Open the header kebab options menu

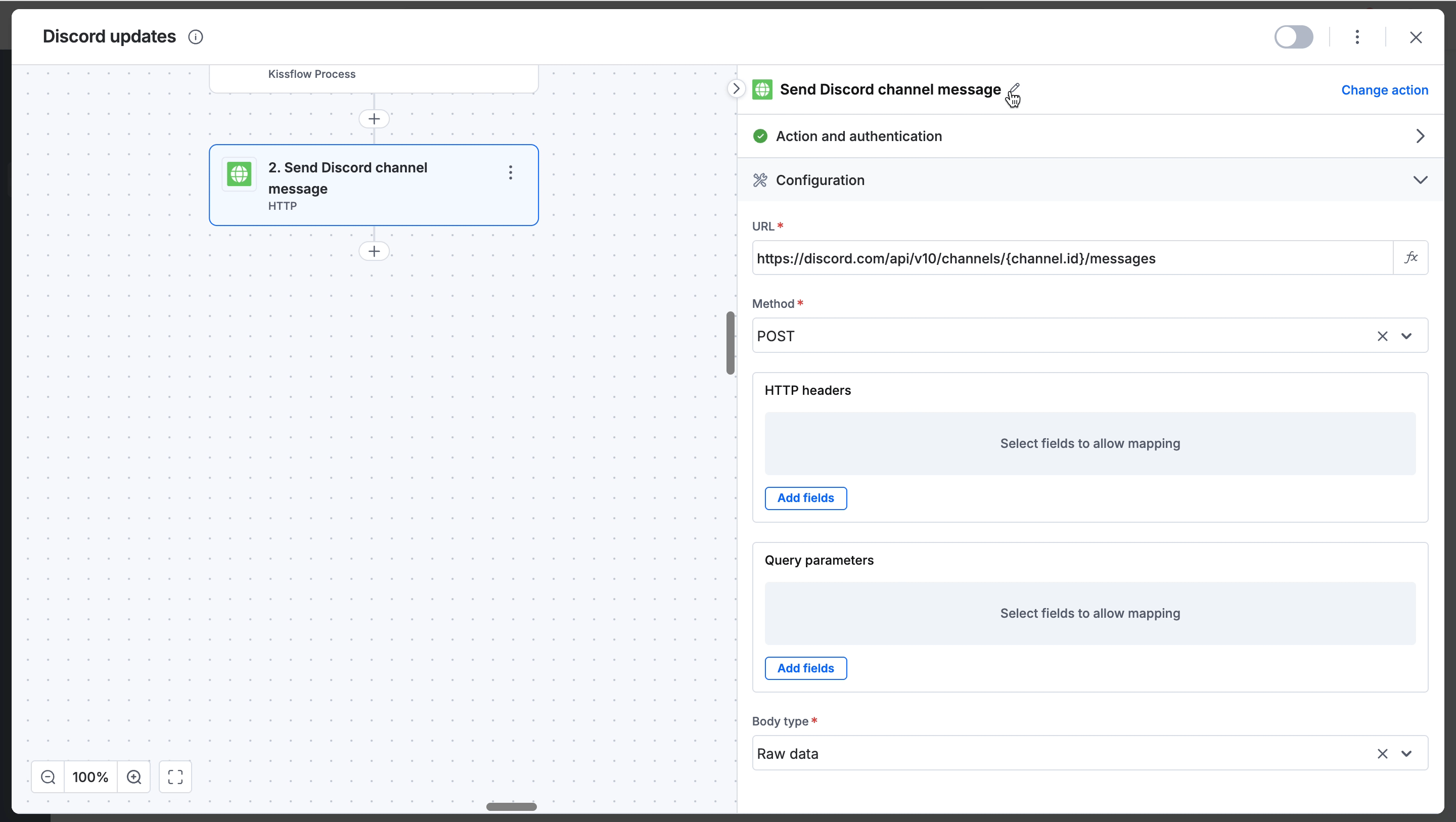[x=1357, y=37]
